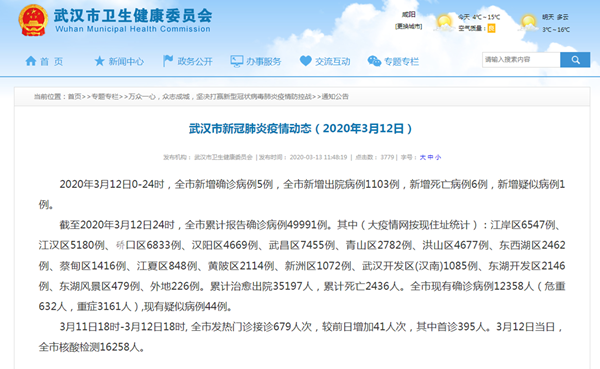This screenshot has height=369, width=600.
Task: Open the 办事服务 navigation menu item
Action: 264,61
